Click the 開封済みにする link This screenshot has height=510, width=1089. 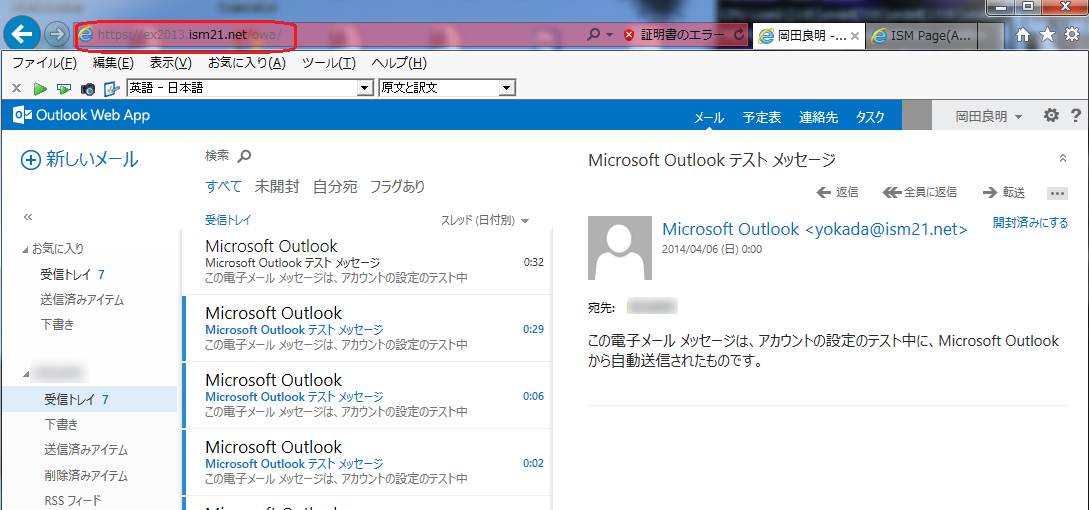pyautogui.click(x=1030, y=223)
